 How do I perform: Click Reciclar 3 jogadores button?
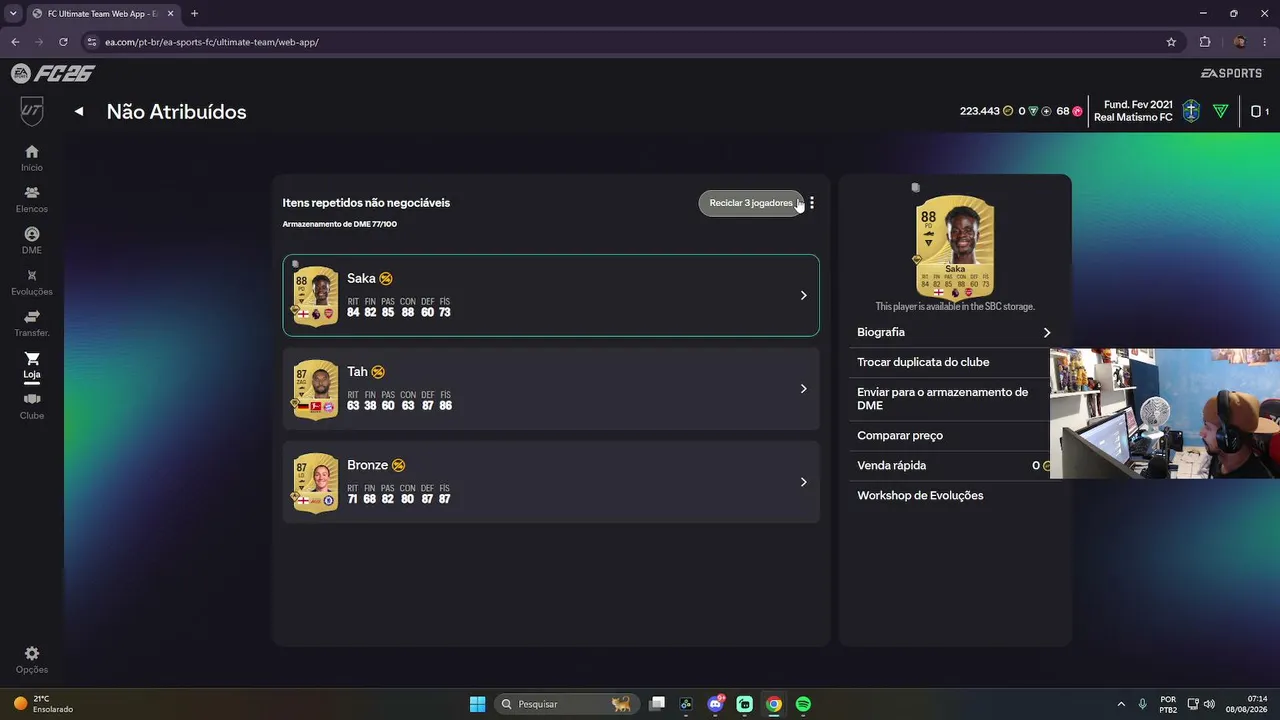point(751,203)
